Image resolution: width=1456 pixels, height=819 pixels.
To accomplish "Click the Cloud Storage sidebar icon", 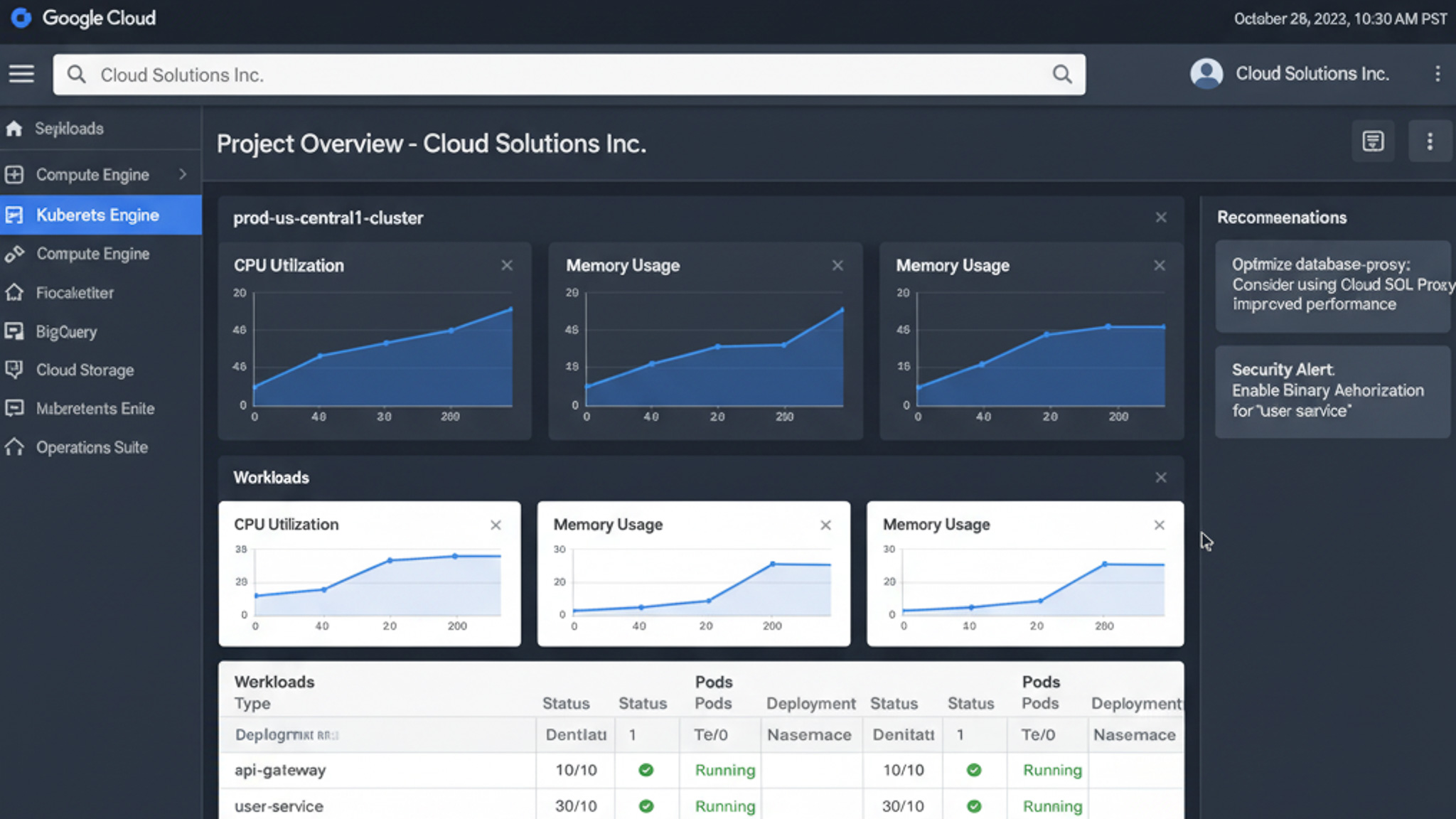I will click(x=14, y=370).
